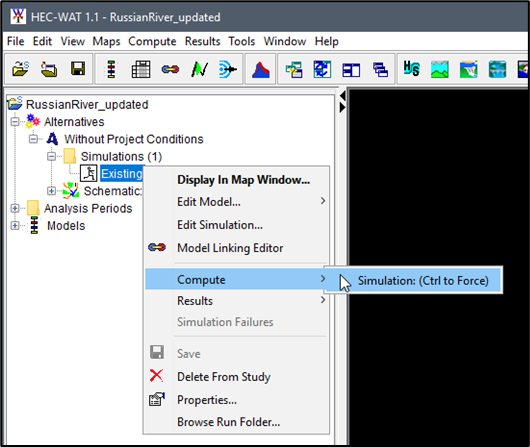The image size is (530, 447).
Task: Select the Simulations (1) folder
Action: [x=121, y=157]
